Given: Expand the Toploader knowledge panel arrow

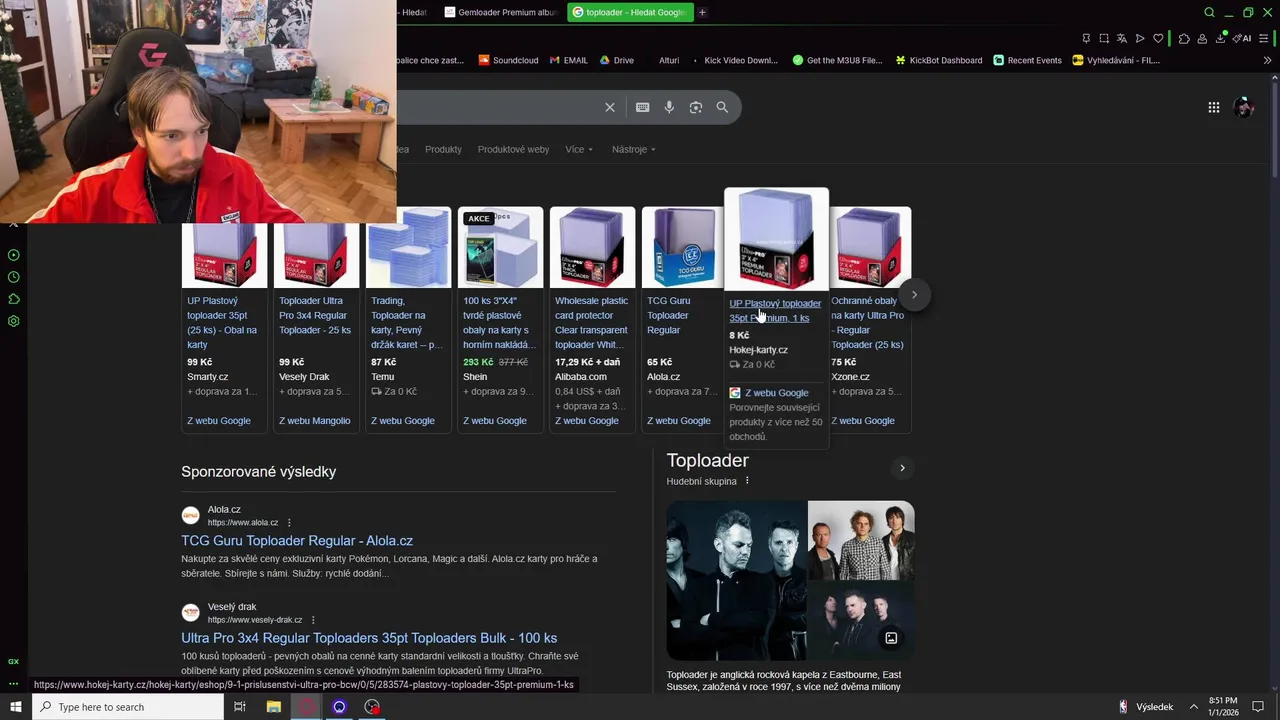Looking at the screenshot, I should tap(902, 468).
